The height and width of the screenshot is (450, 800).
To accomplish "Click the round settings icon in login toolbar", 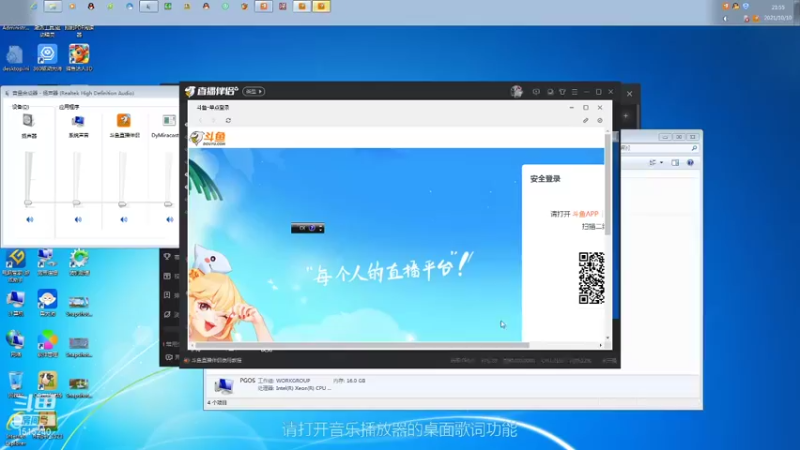I will (x=600, y=120).
